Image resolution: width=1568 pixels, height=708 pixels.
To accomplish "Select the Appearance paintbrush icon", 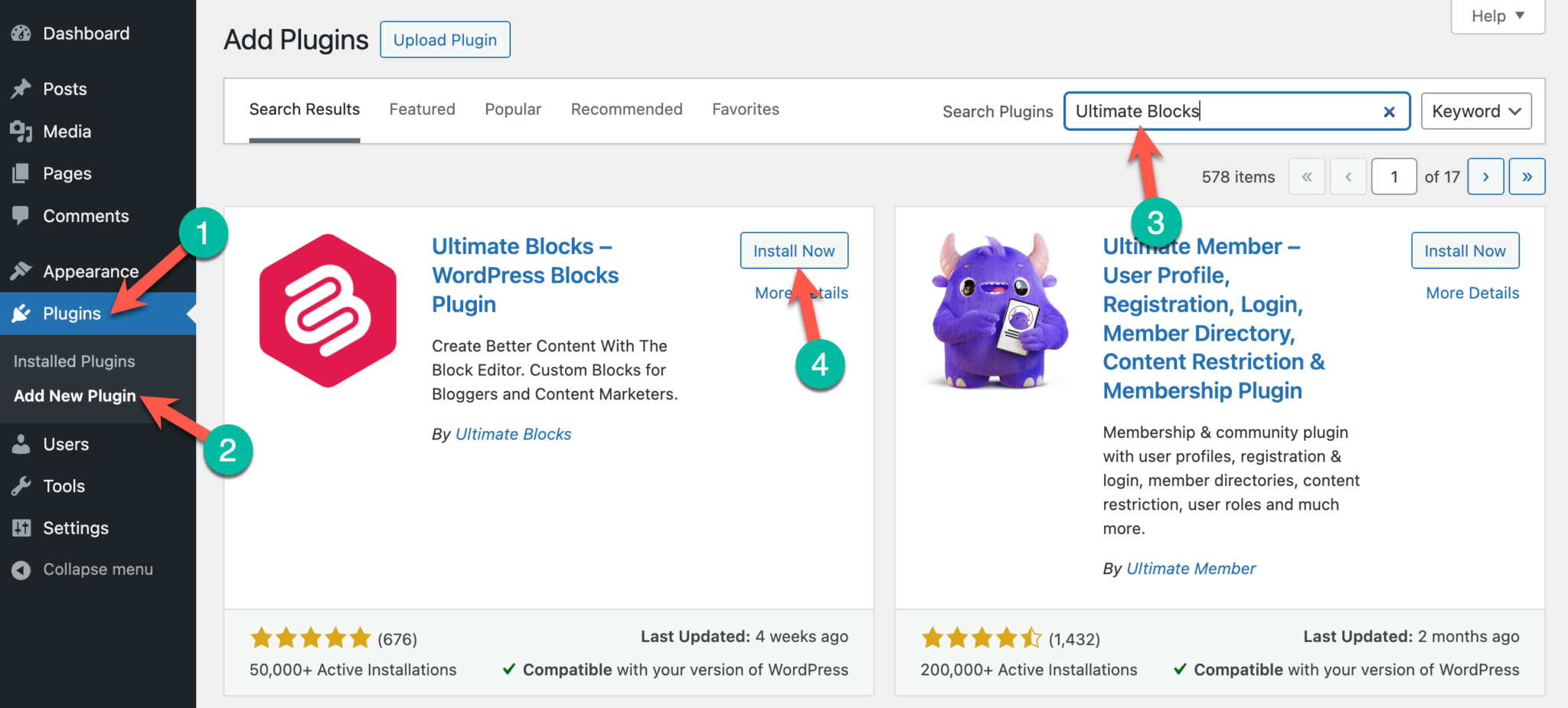I will [22, 271].
